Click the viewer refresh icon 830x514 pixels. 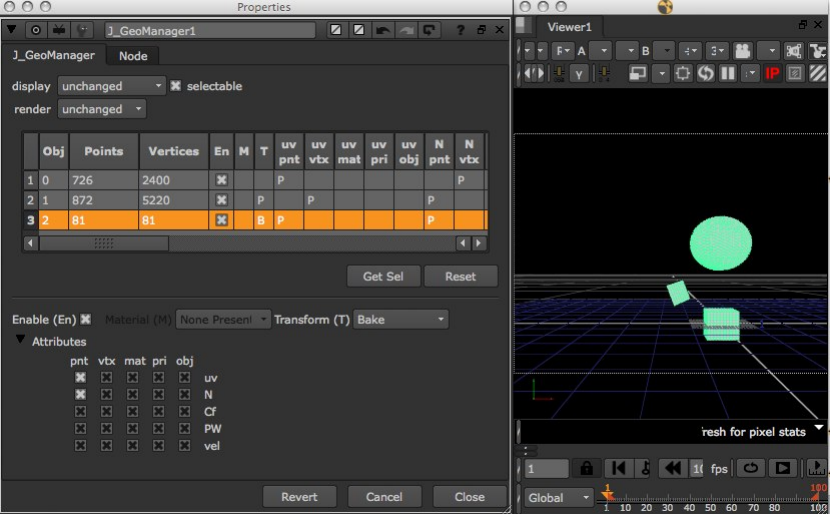(x=705, y=73)
